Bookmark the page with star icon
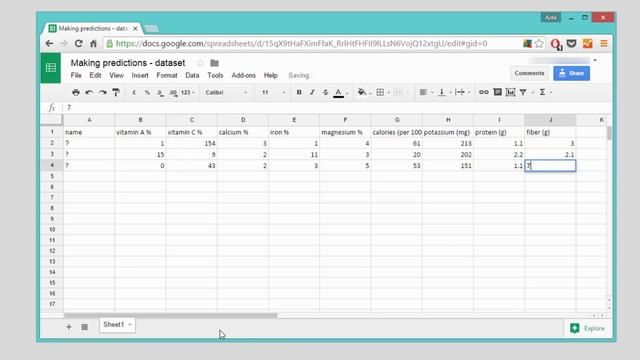This screenshot has height=360, width=640. [539, 44]
